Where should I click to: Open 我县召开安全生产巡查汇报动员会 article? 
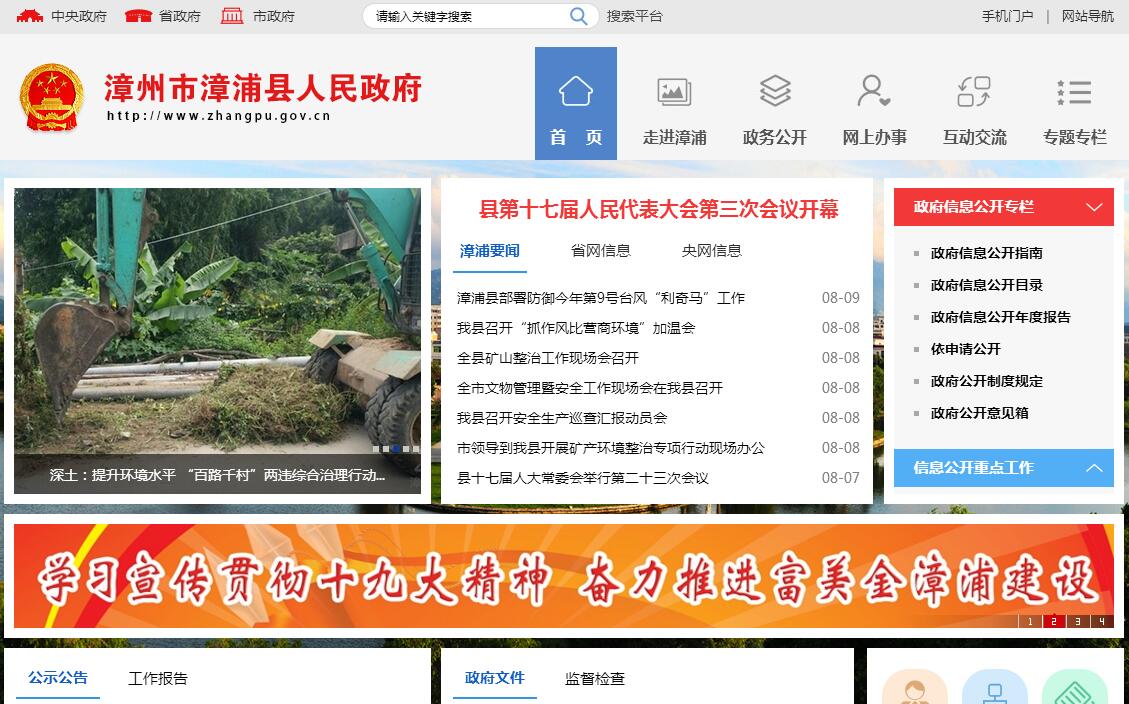pyautogui.click(x=562, y=418)
